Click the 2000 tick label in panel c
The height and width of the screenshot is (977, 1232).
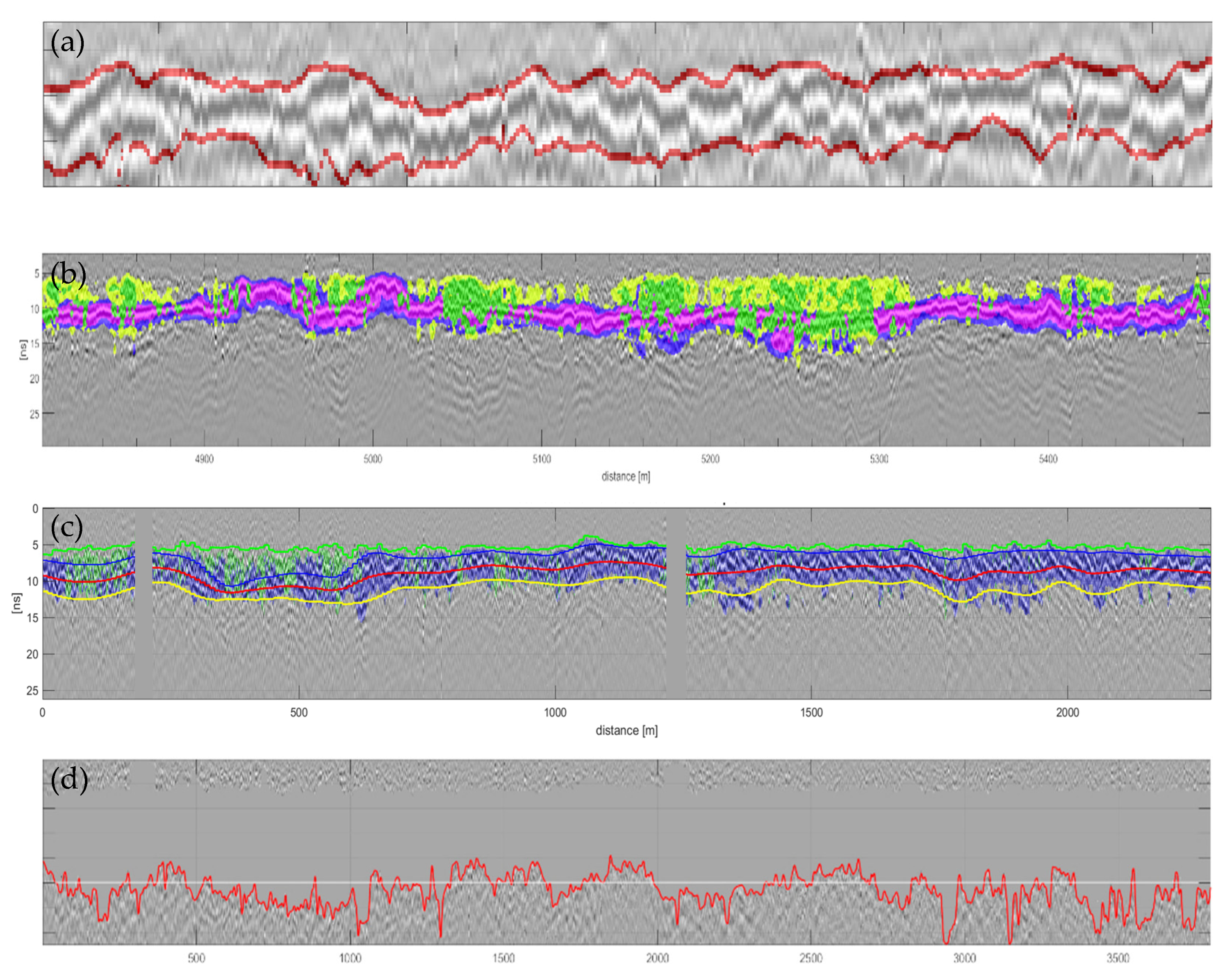pos(1068,713)
